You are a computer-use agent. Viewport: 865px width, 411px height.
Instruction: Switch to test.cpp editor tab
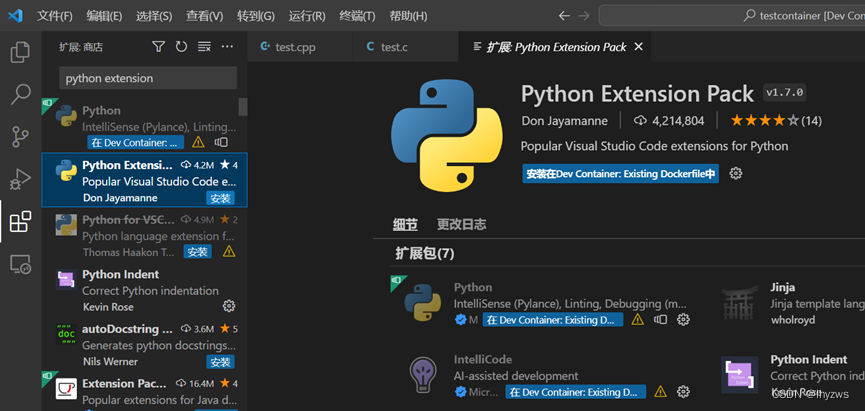click(300, 47)
